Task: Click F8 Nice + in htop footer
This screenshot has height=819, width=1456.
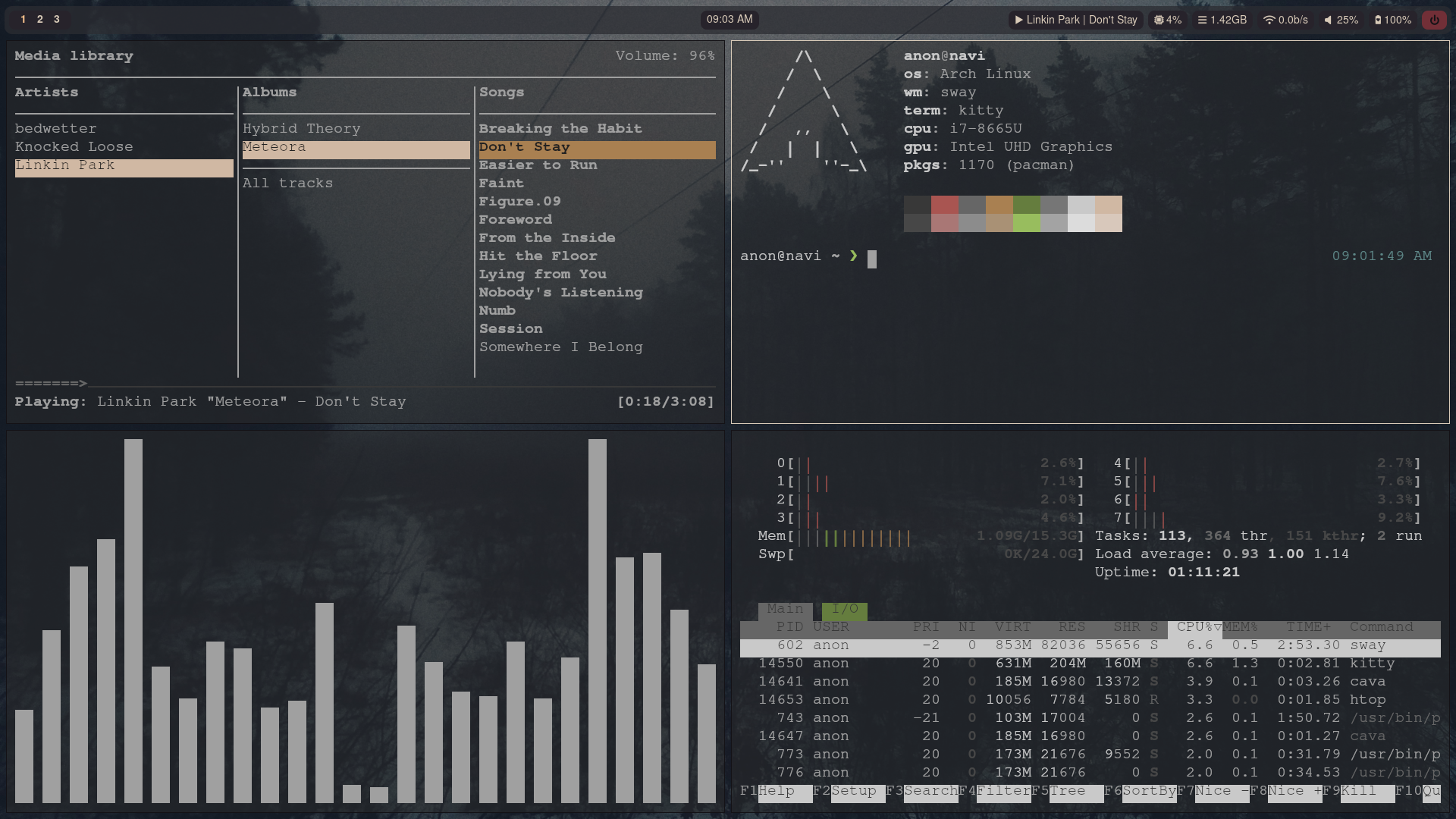Action: point(1285,792)
